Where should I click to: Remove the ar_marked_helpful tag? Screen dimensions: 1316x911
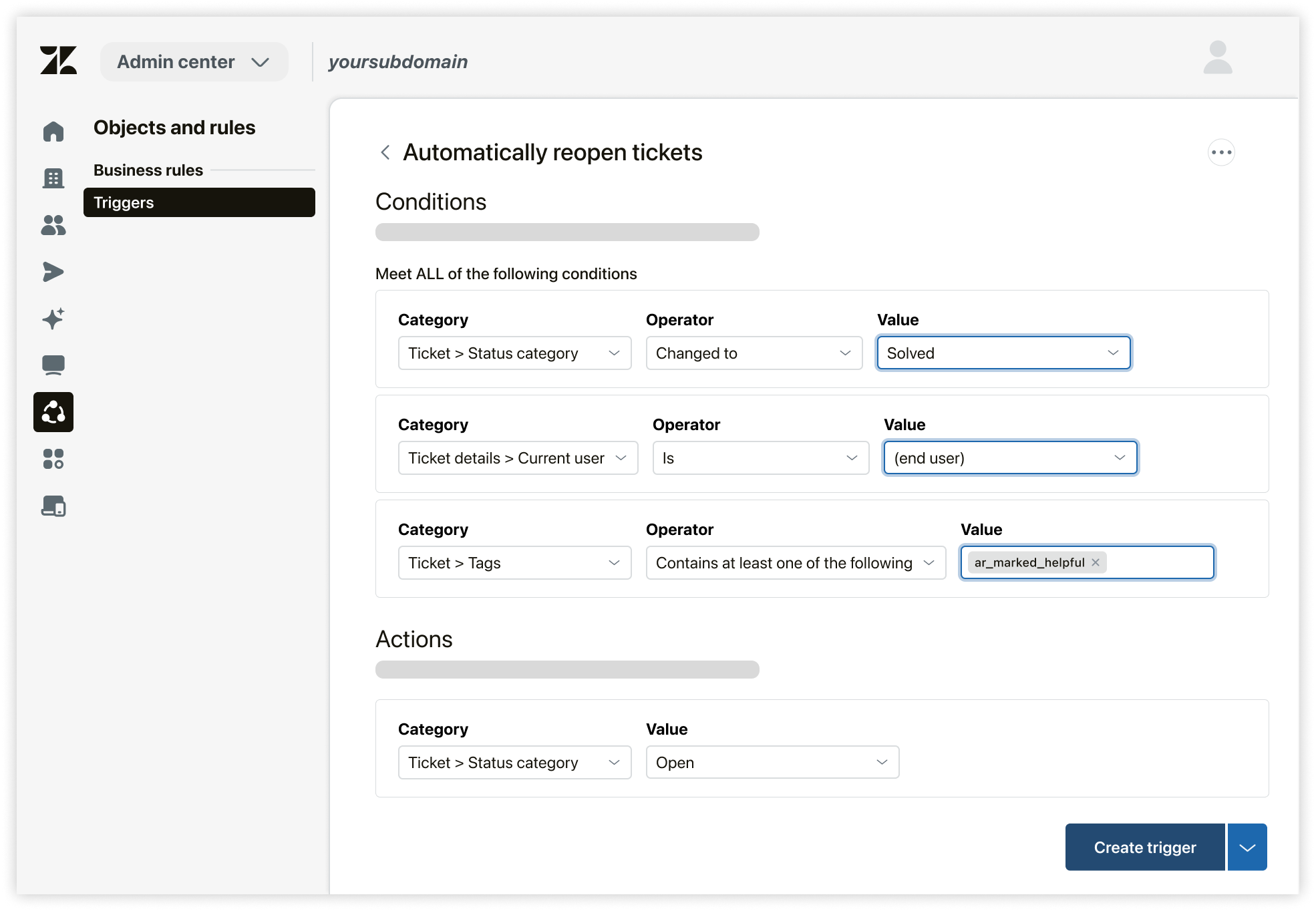coord(1096,562)
